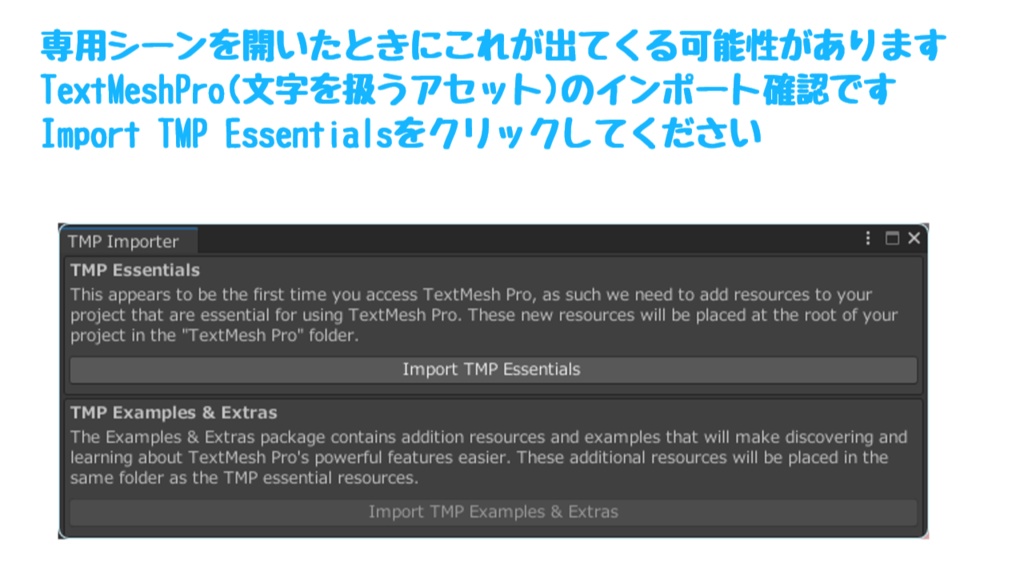Click the TMP Examples & Extras heading

(174, 413)
